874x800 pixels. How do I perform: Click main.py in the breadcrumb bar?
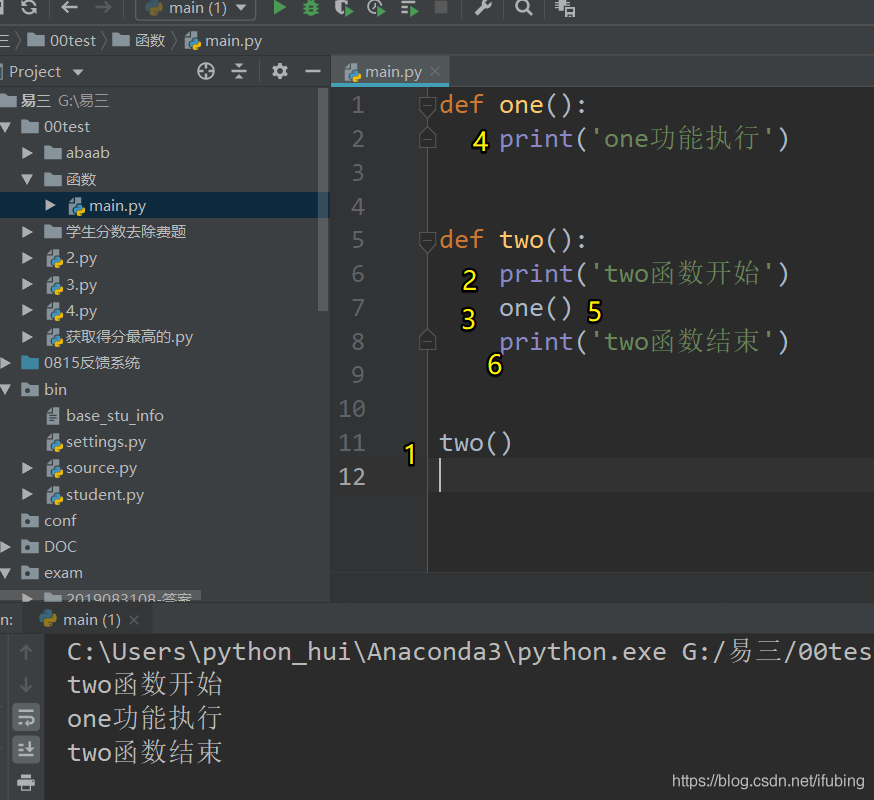pyautogui.click(x=223, y=41)
